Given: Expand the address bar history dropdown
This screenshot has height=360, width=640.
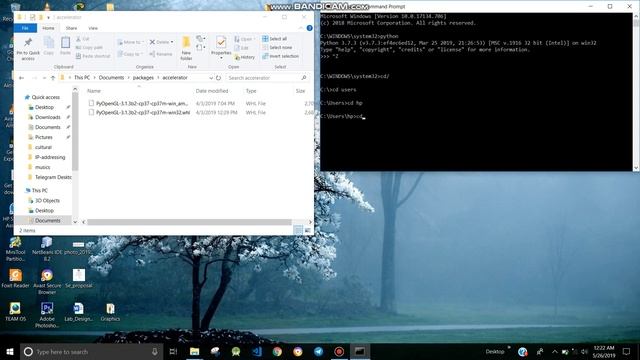Looking at the screenshot, I should pos(211,78).
